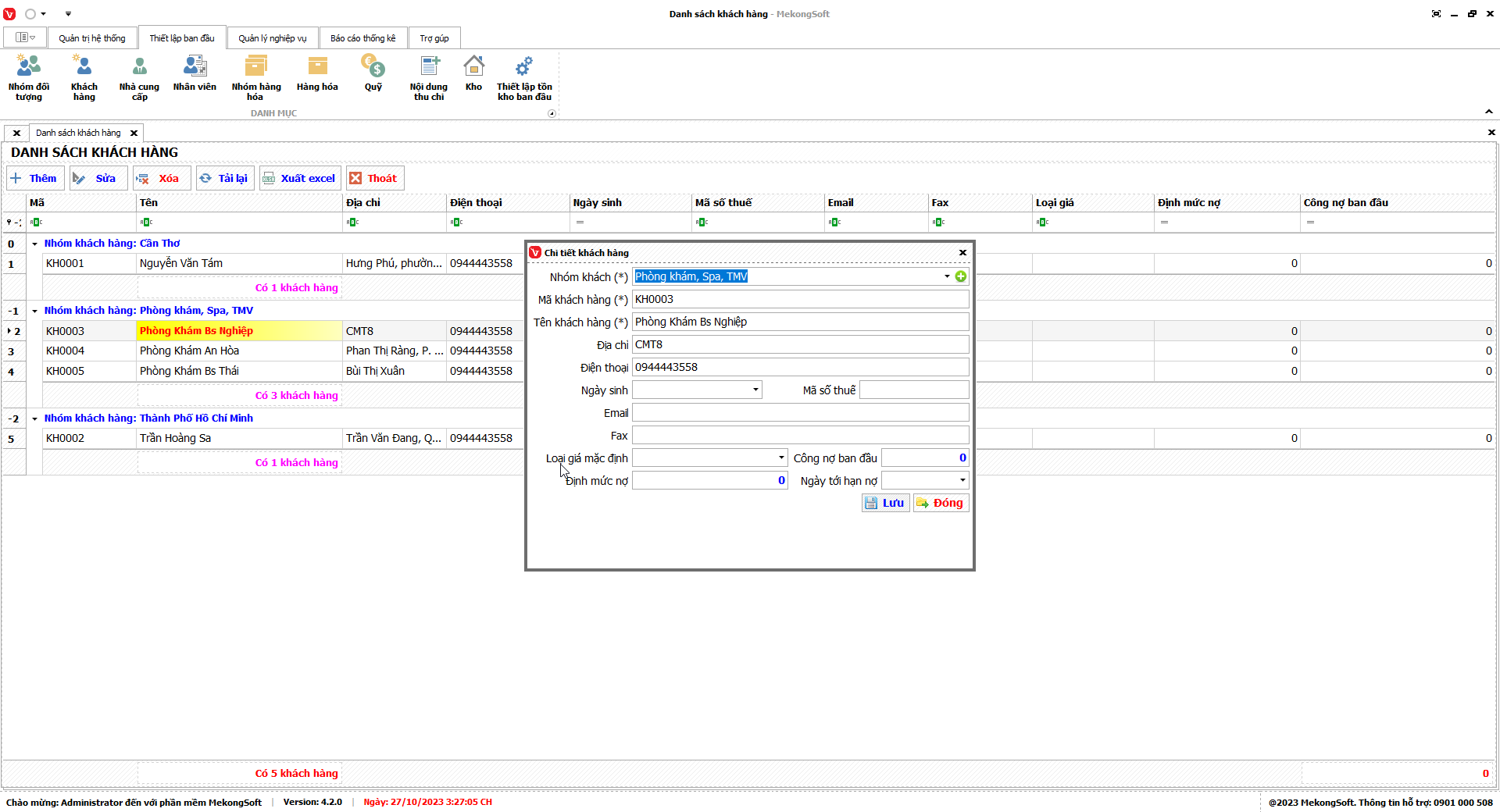The width and height of the screenshot is (1500, 812).
Task: Select the Nhân viên ribbon icon
Action: pos(195,73)
